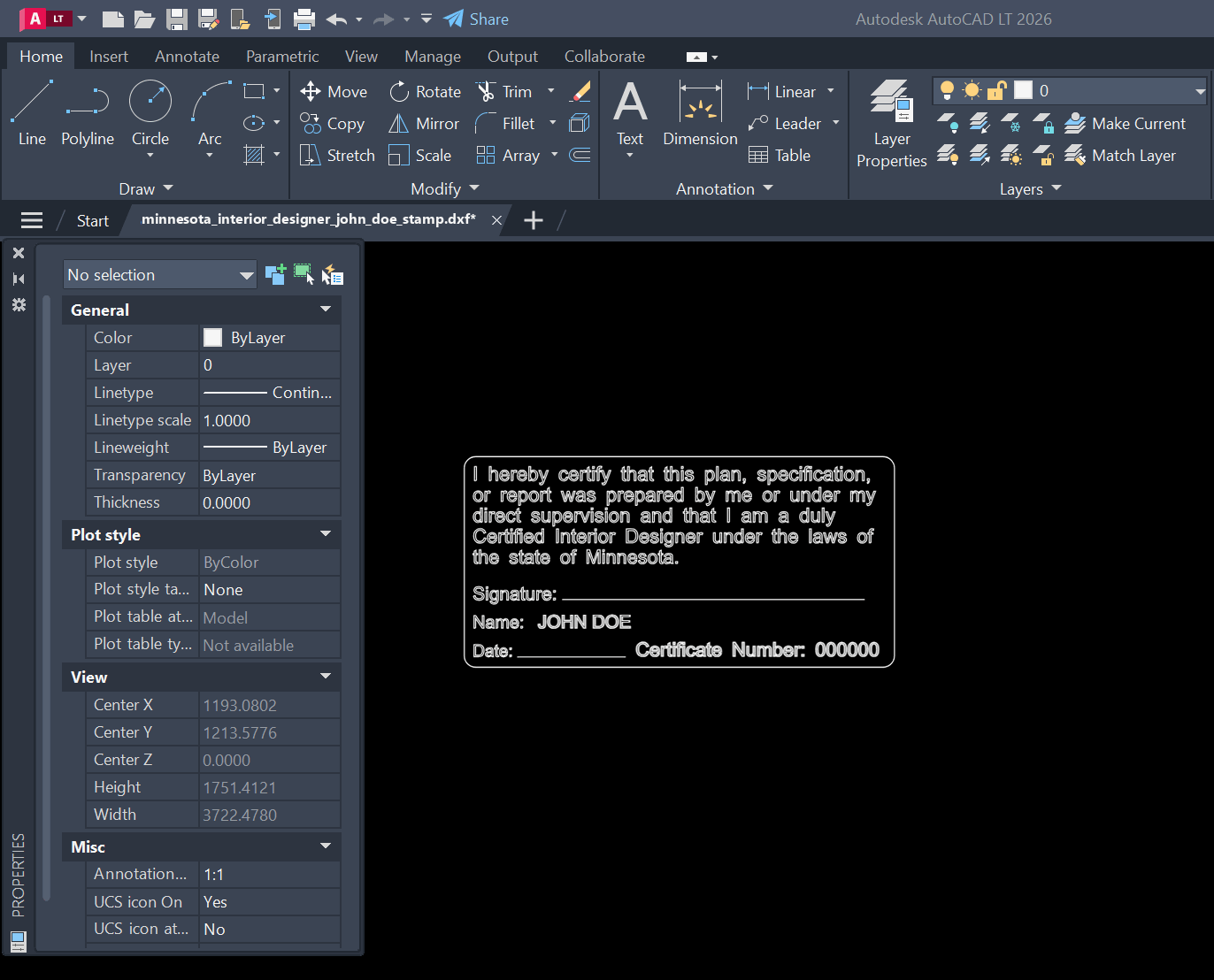Expand the Draw panel flyout
The width and height of the screenshot is (1214, 980).
click(x=146, y=188)
